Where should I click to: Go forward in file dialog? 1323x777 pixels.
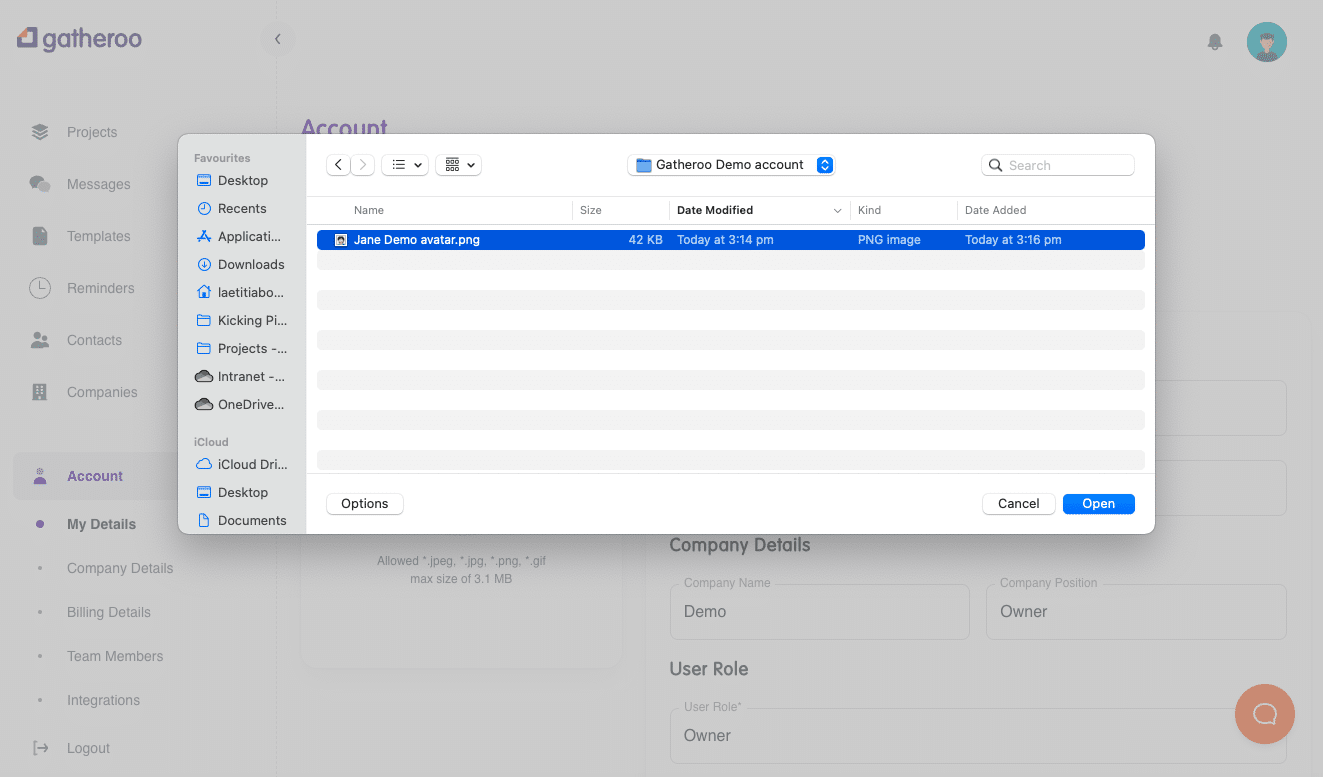(363, 165)
